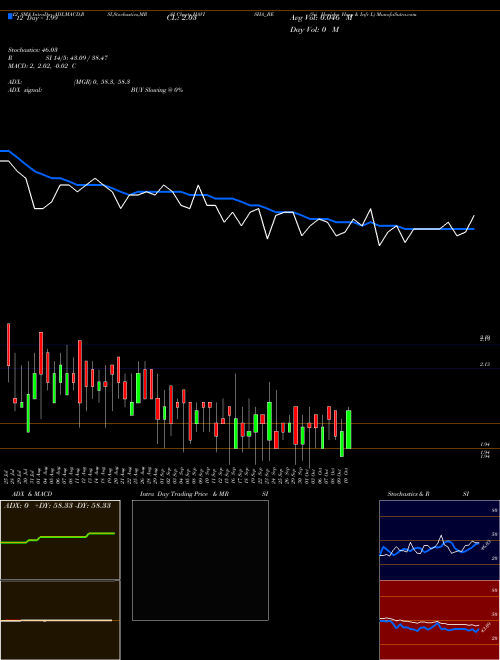This screenshot has width=500, height=660.
Task: Click the 'SI 14/3: 43.09 / 38.47' value
Action: (77, 58)
